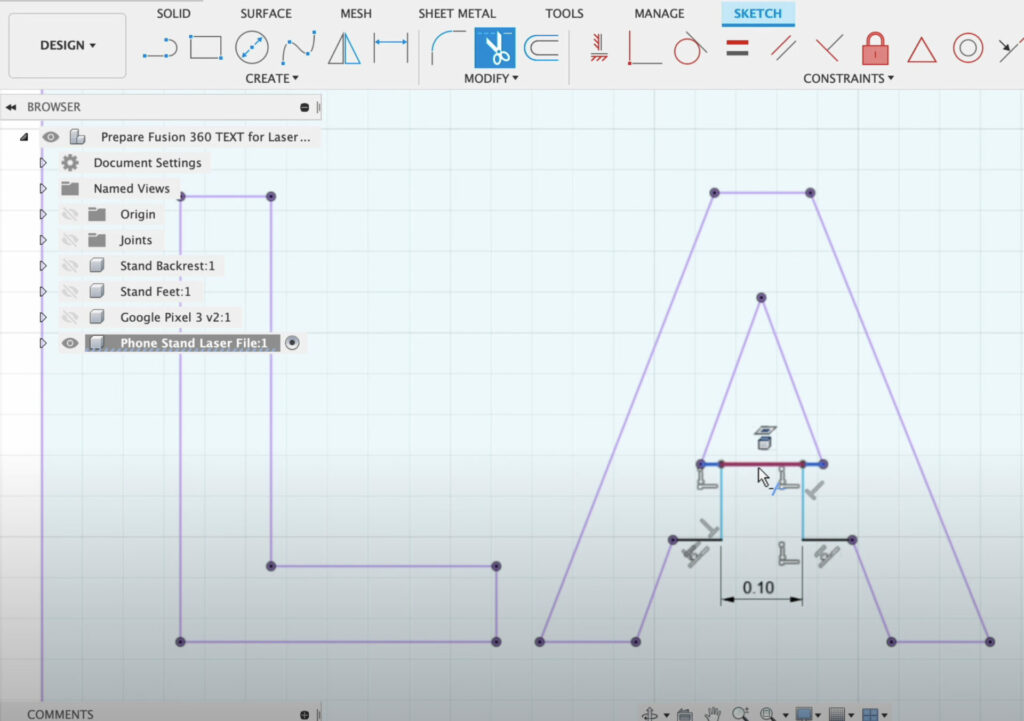Show the hidden Stand Backrest:1 component
Image resolution: width=1024 pixels, height=721 pixels.
(x=70, y=266)
